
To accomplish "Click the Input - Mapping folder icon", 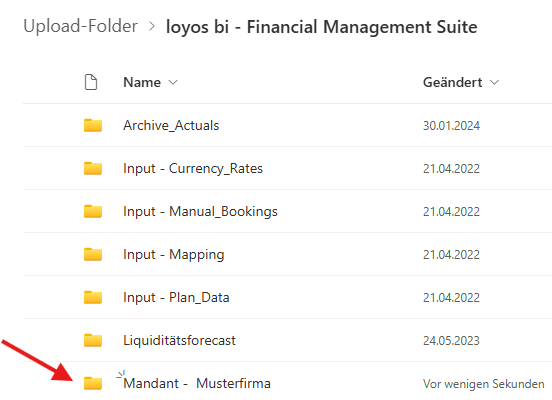I will (93, 254).
